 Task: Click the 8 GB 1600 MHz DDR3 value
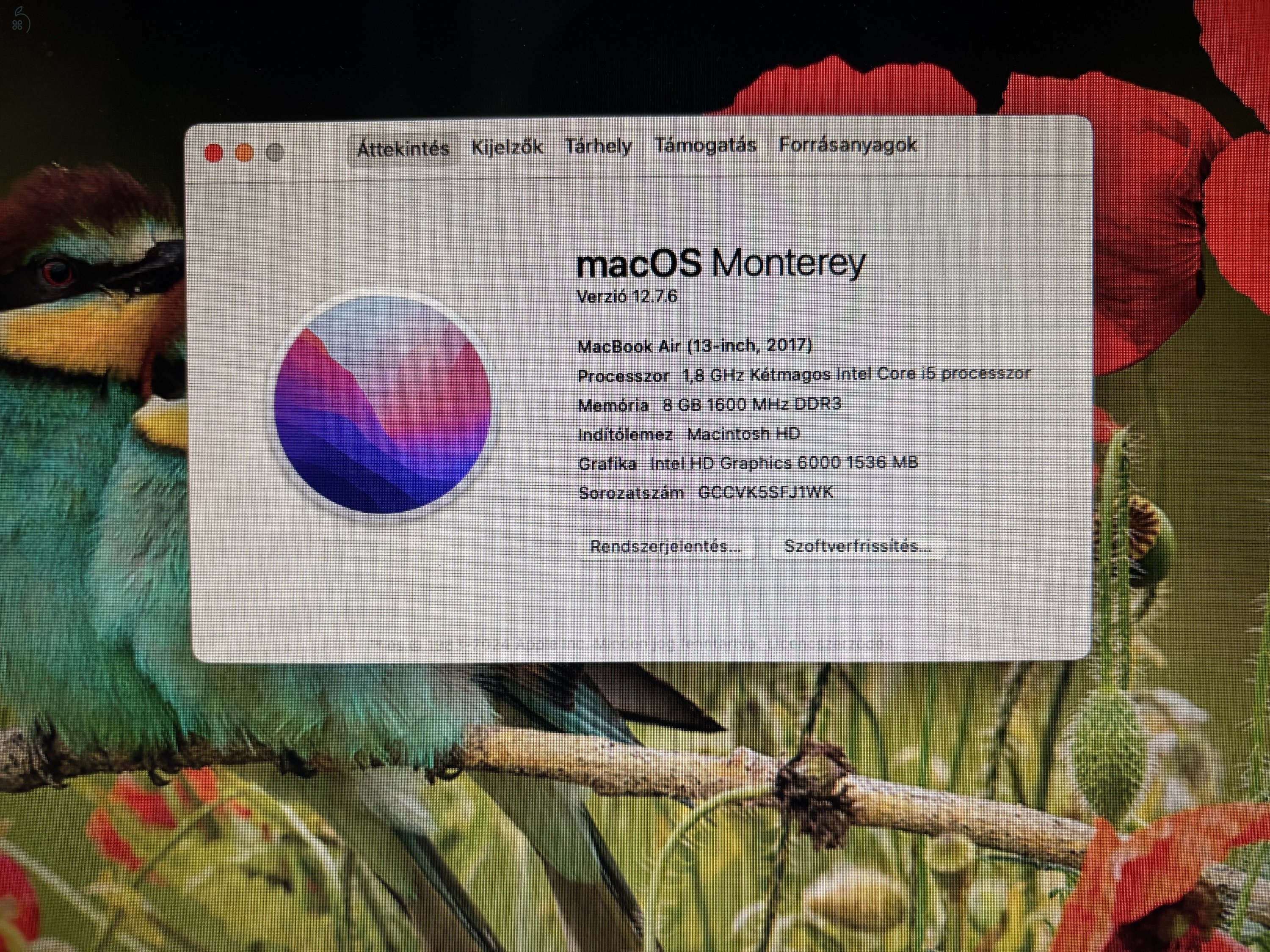point(751,404)
